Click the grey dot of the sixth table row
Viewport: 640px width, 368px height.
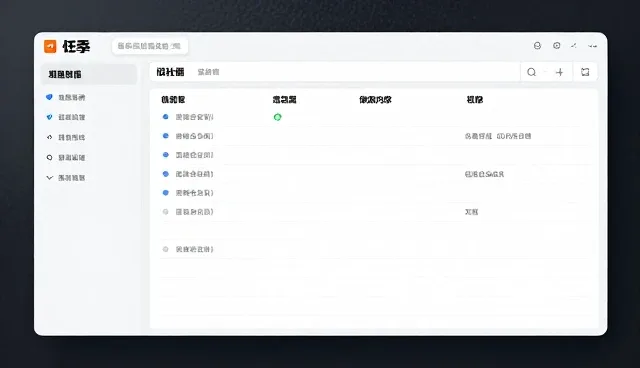pos(165,211)
